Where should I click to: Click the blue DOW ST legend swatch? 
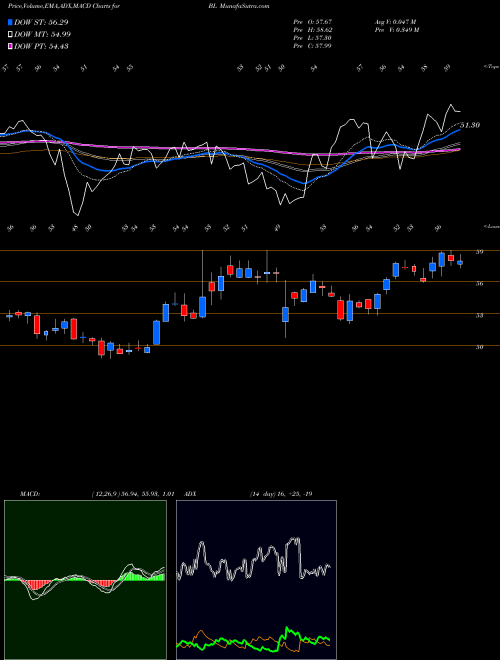point(10,22)
